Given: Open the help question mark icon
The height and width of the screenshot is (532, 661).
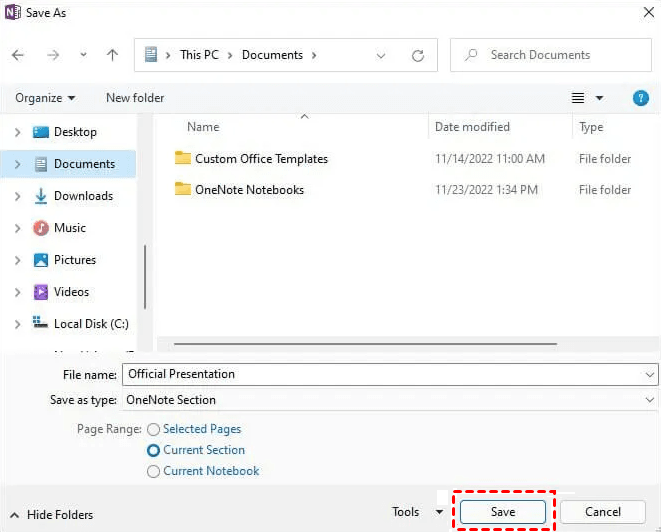Looking at the screenshot, I should click(x=641, y=98).
